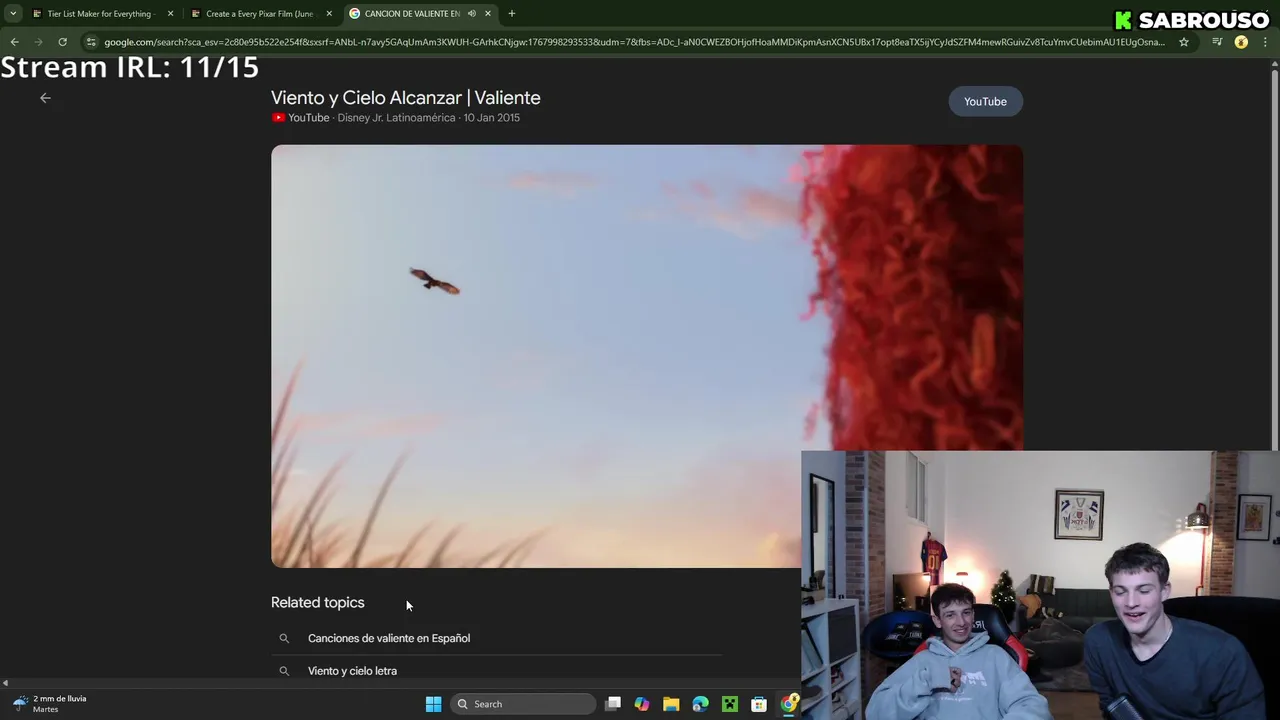This screenshot has height=720, width=1280.
Task: Click the Disney Jr. Latinoamérica channel text
Action: [x=396, y=118]
